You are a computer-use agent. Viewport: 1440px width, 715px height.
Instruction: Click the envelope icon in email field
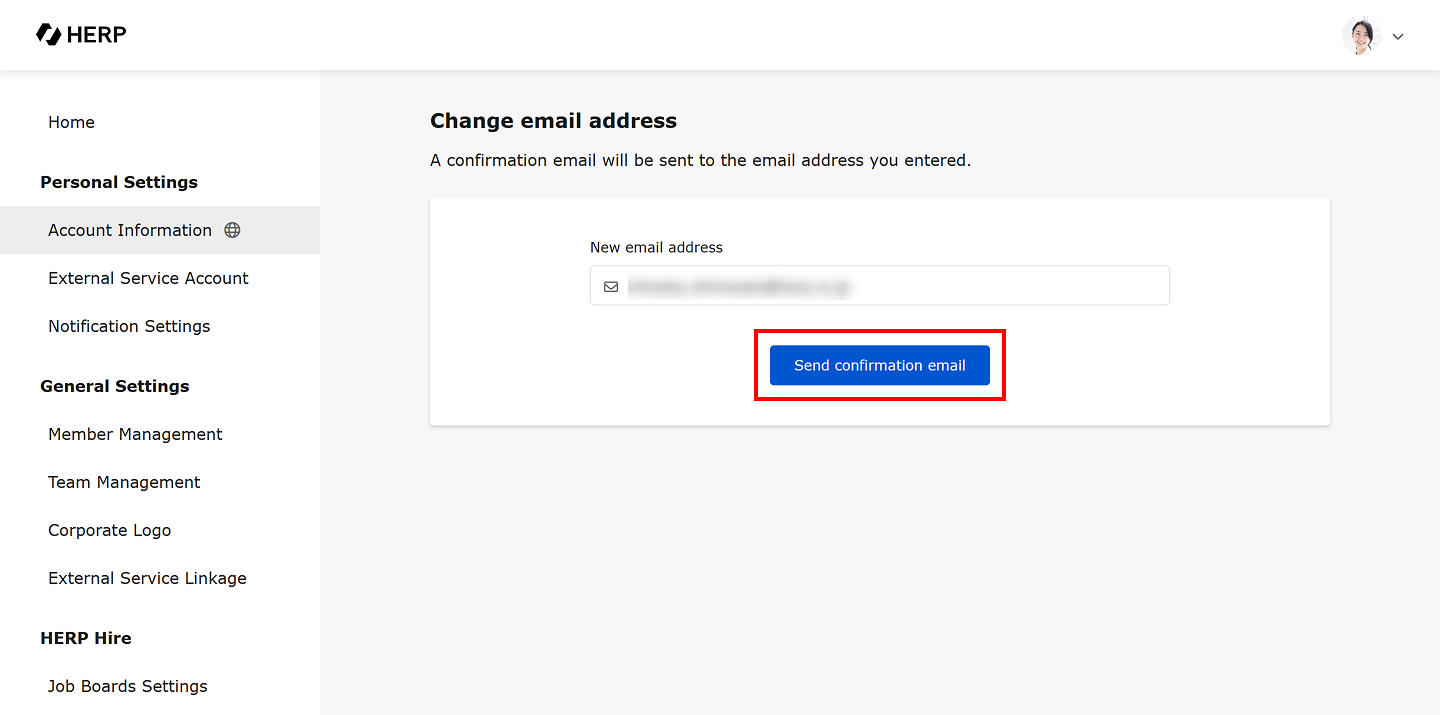click(611, 287)
